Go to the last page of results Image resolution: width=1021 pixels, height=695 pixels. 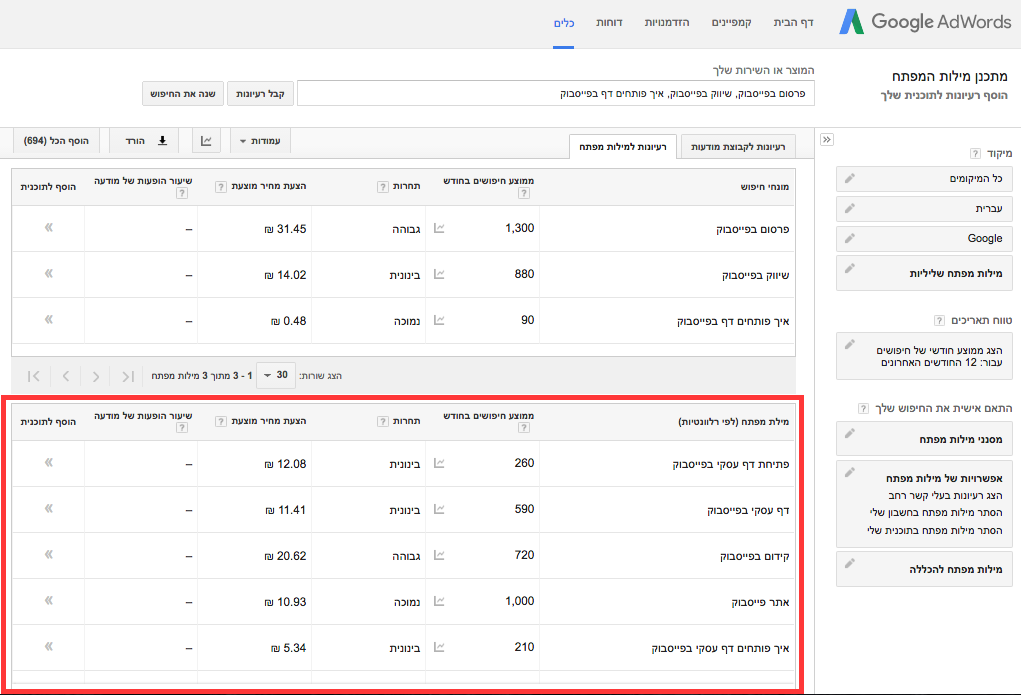(34, 376)
